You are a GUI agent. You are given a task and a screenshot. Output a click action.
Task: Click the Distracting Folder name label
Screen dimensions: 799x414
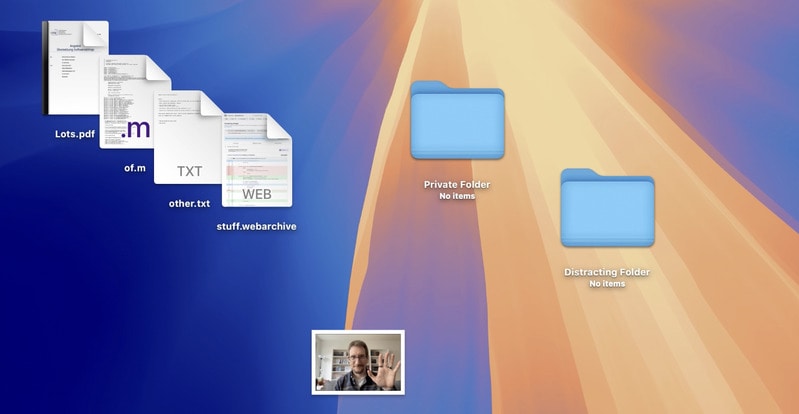click(607, 272)
